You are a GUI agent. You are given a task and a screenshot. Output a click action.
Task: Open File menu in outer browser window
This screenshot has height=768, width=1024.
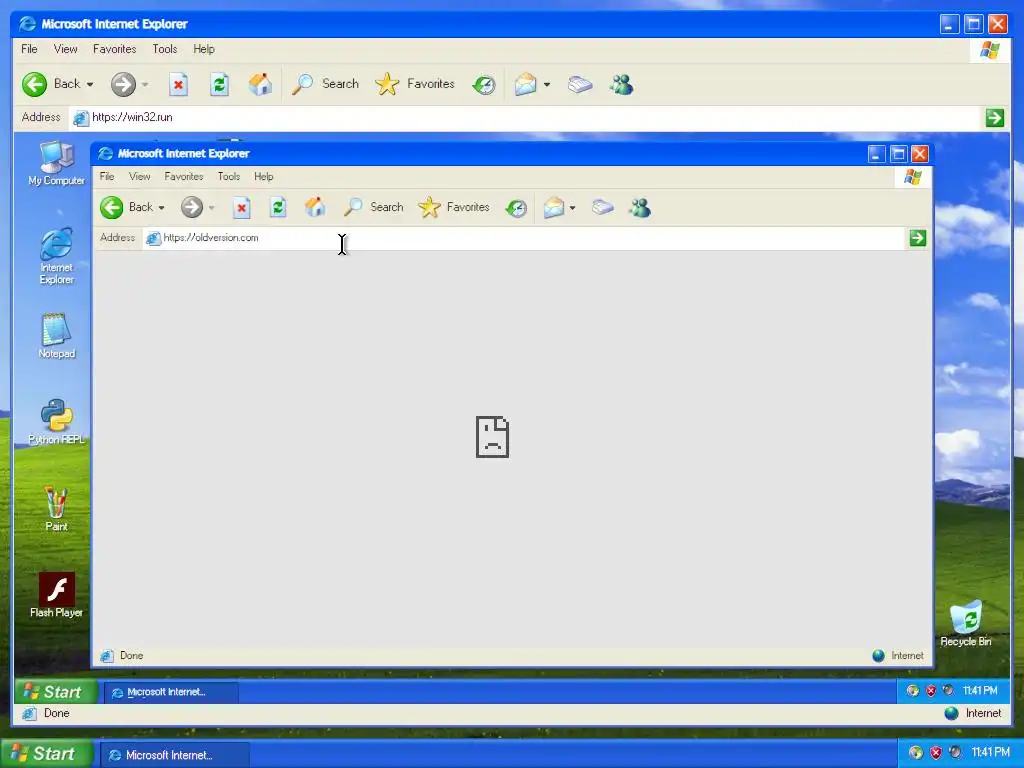[29, 49]
